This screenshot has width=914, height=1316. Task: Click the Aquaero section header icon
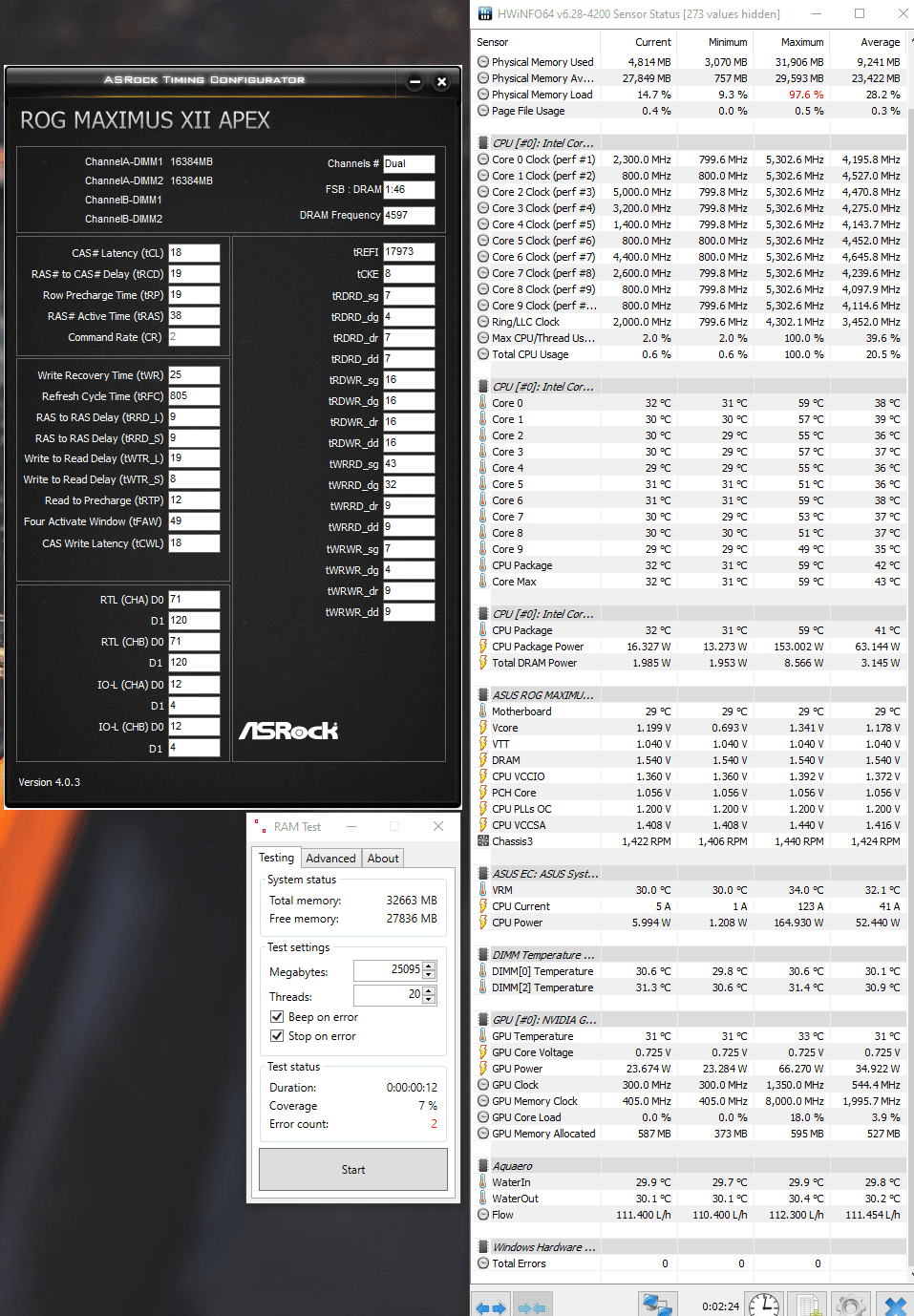pyautogui.click(x=483, y=1166)
